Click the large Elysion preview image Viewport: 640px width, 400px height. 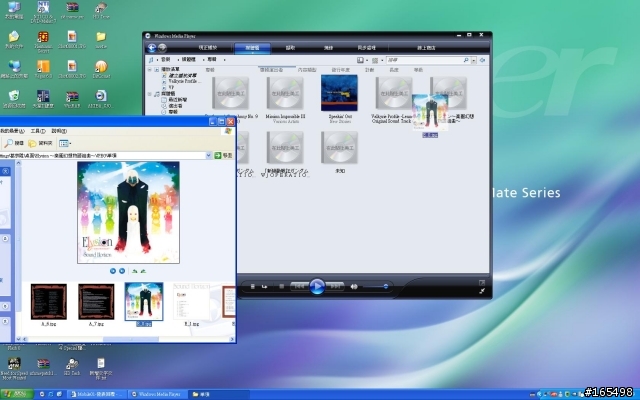(129, 212)
